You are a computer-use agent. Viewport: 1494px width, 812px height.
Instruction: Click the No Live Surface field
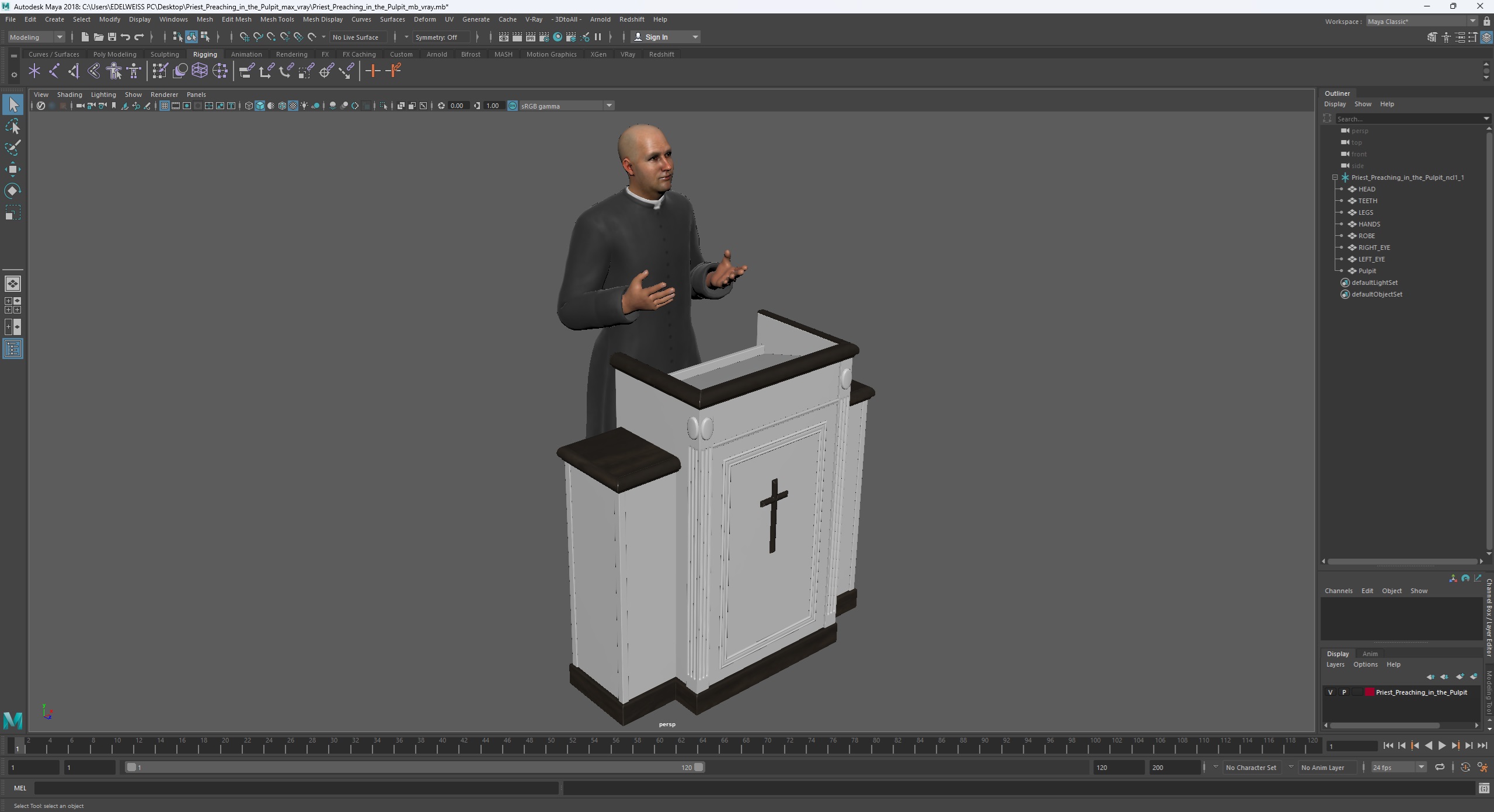(x=358, y=37)
